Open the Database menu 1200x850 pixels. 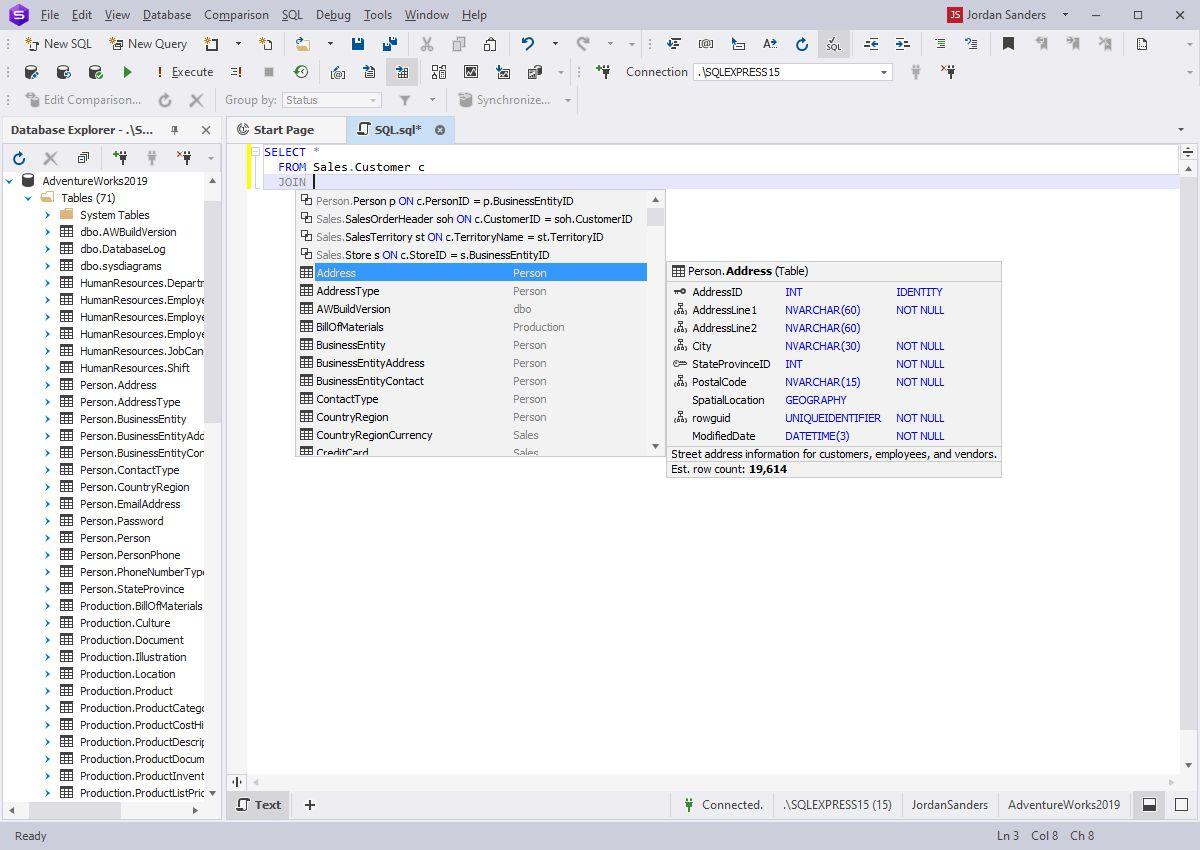coord(166,15)
